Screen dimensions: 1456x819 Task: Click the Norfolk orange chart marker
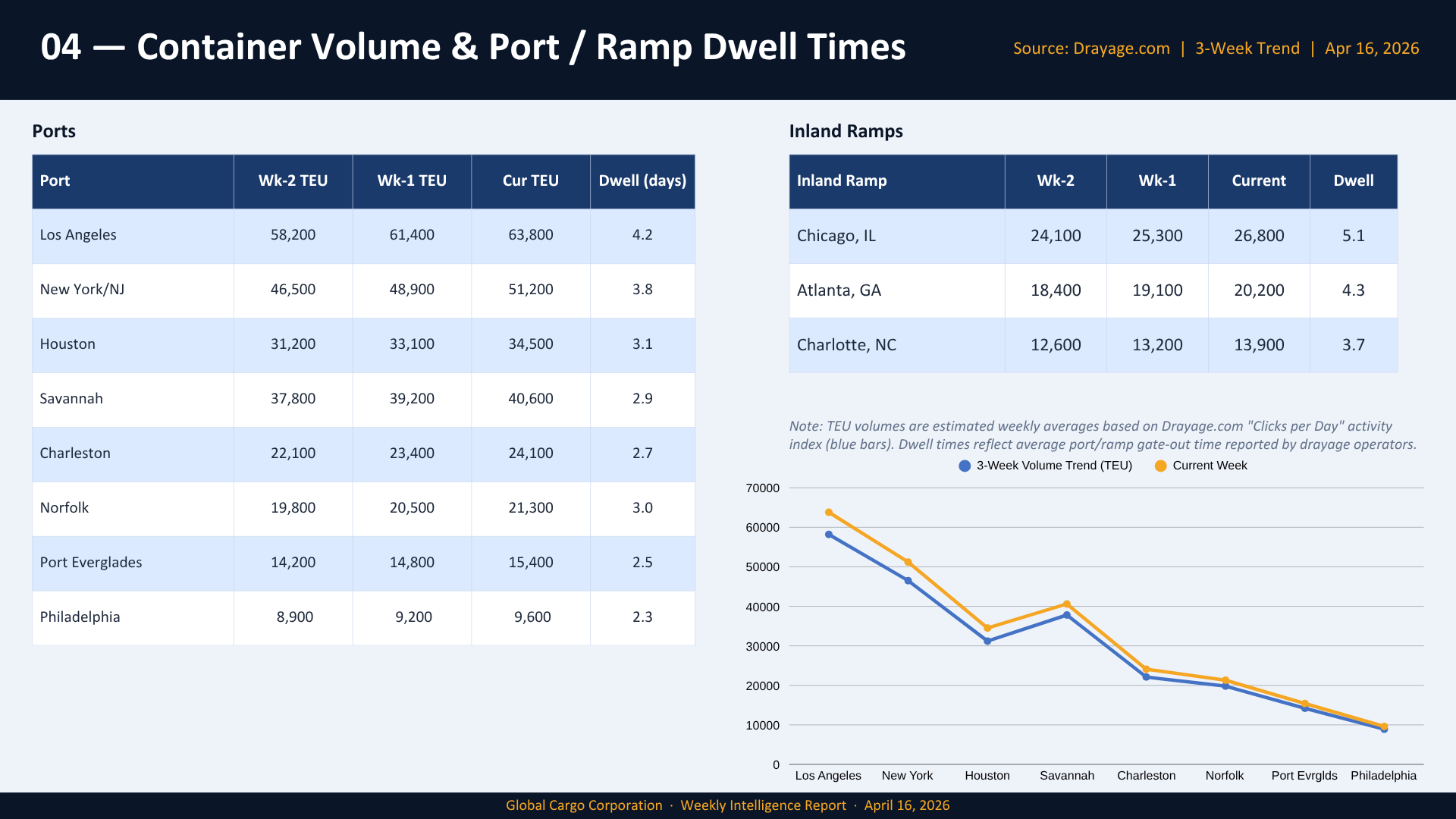tap(1225, 680)
